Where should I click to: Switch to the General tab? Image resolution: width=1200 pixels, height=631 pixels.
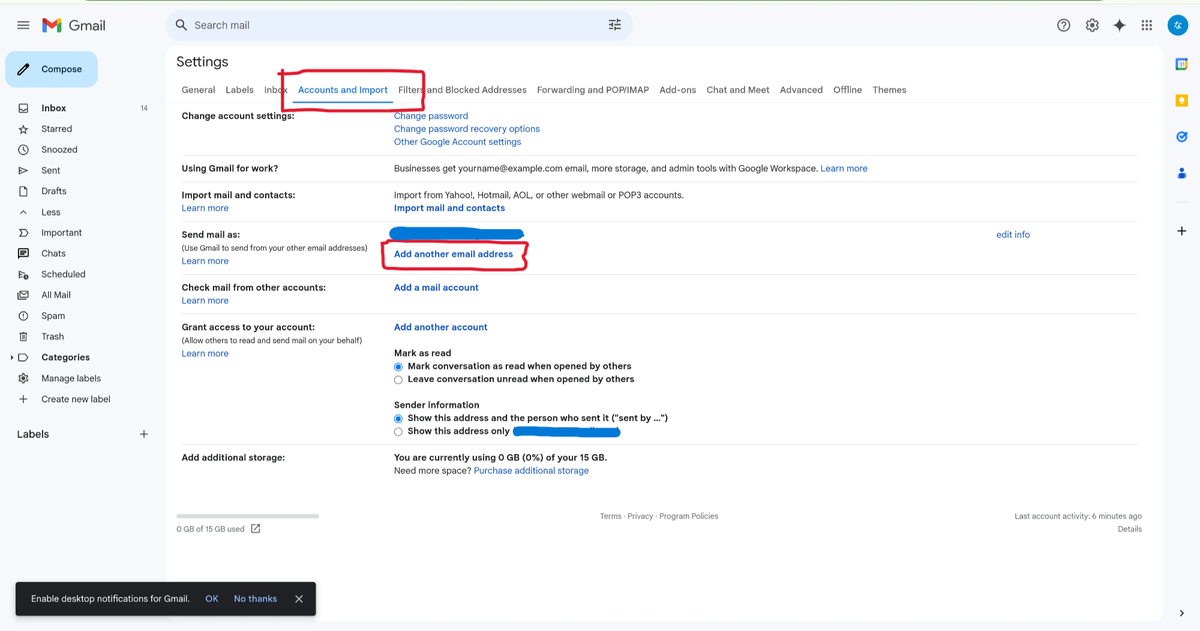198,90
